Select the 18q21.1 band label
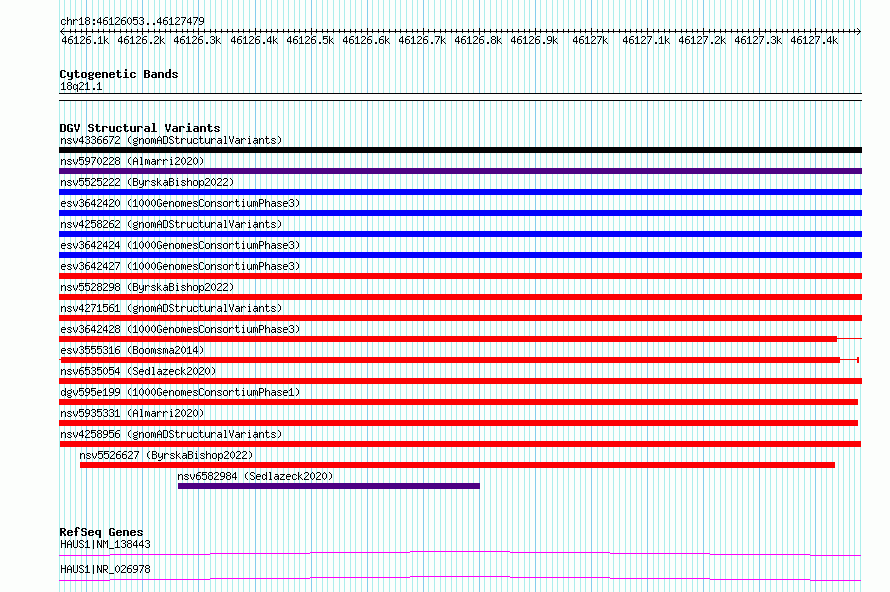The image size is (890, 592). [81, 86]
